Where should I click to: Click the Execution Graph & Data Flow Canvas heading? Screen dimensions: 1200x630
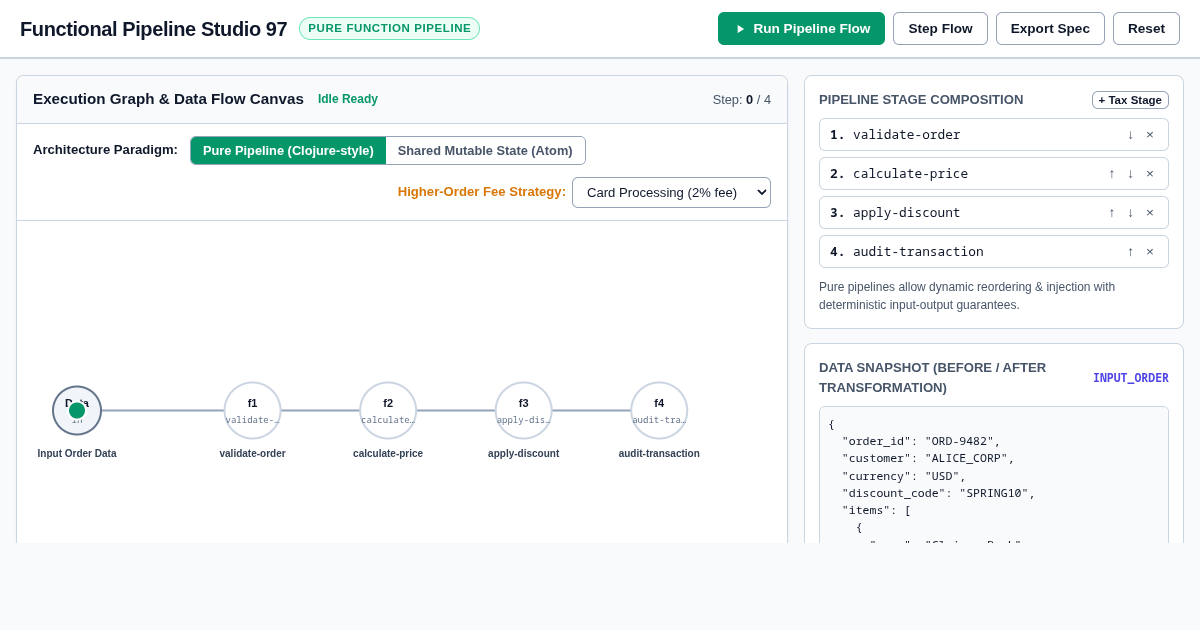(x=168, y=99)
